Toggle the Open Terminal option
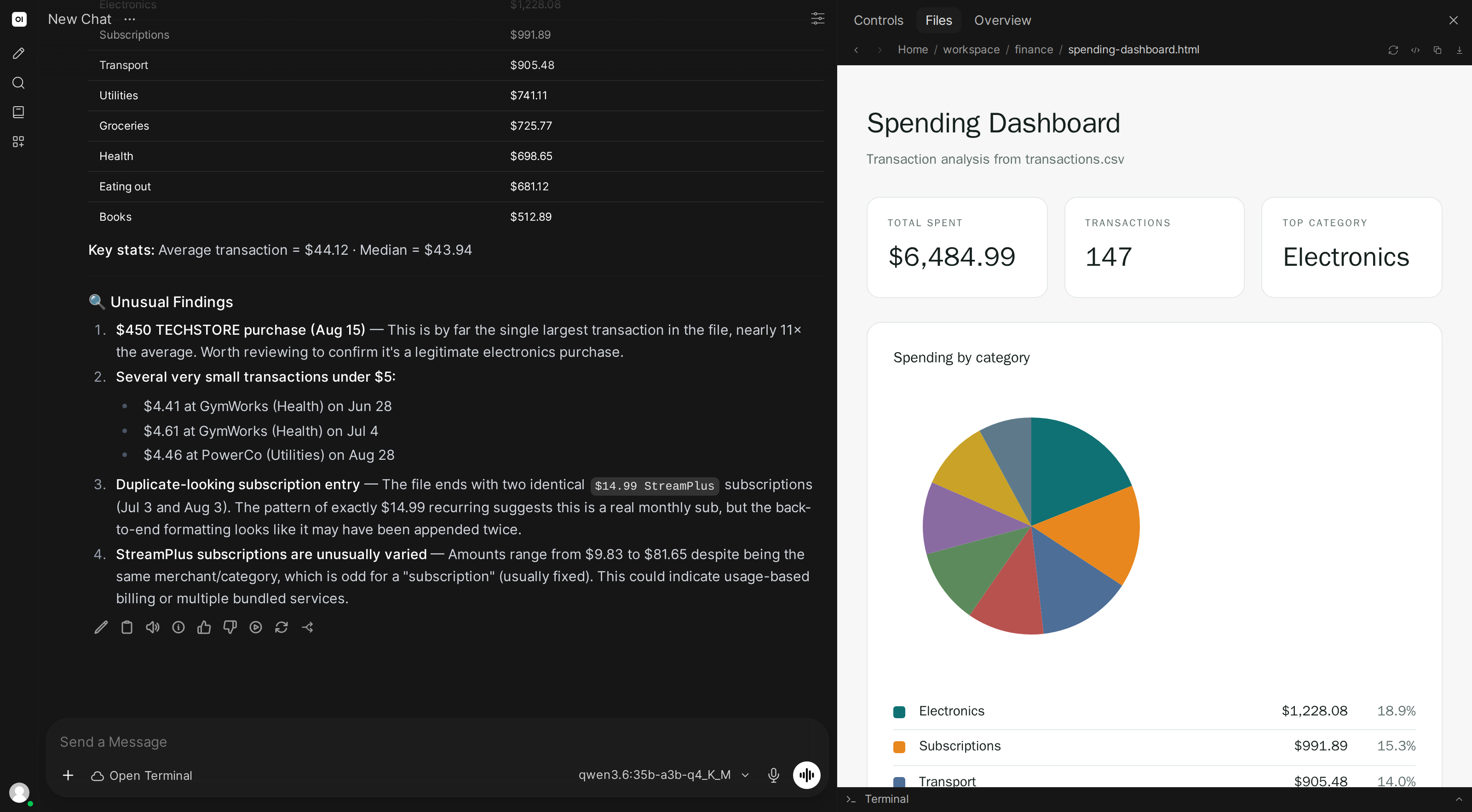The height and width of the screenshot is (812, 1472). coord(142,776)
